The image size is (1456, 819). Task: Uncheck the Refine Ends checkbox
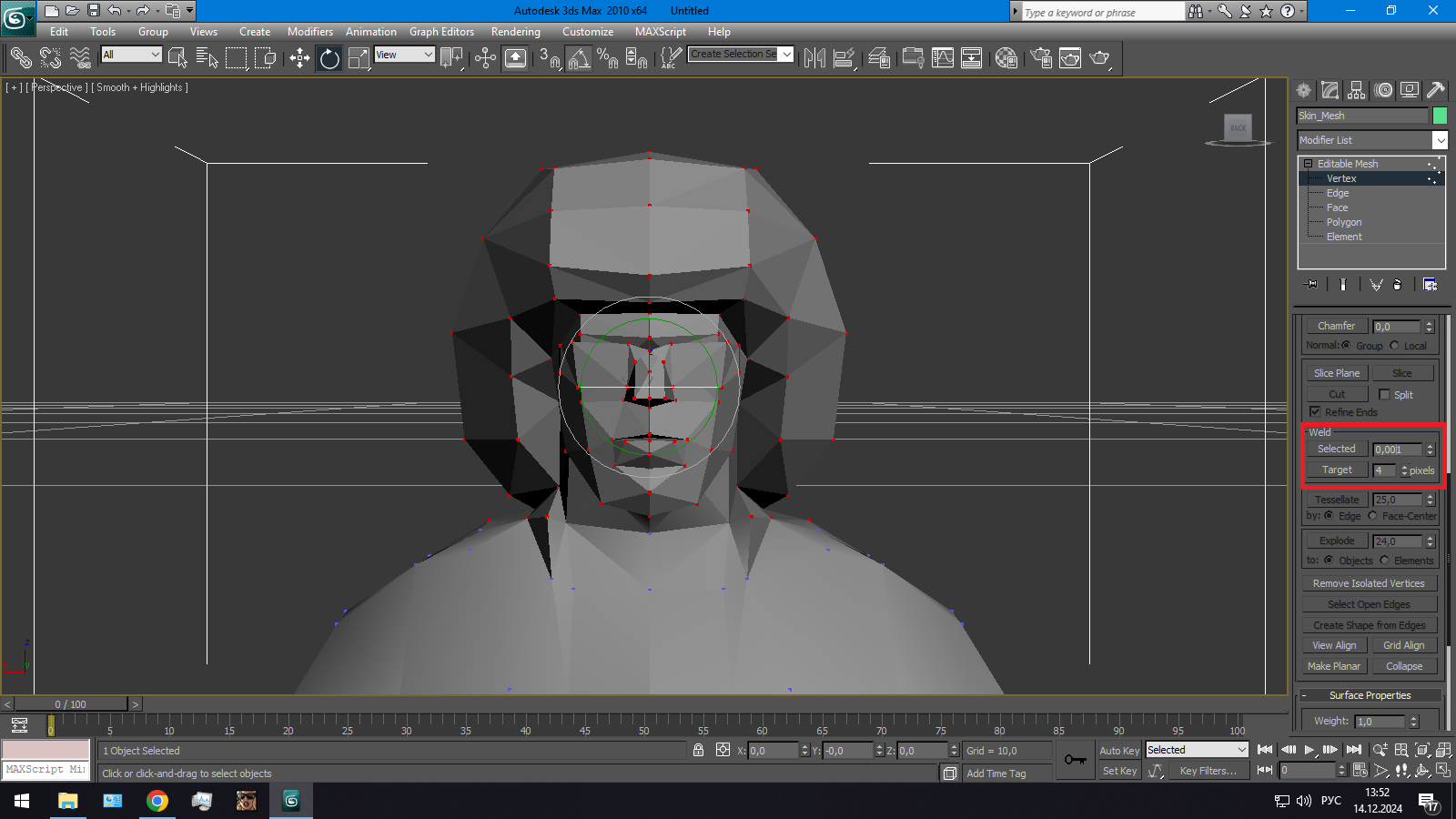point(1315,412)
